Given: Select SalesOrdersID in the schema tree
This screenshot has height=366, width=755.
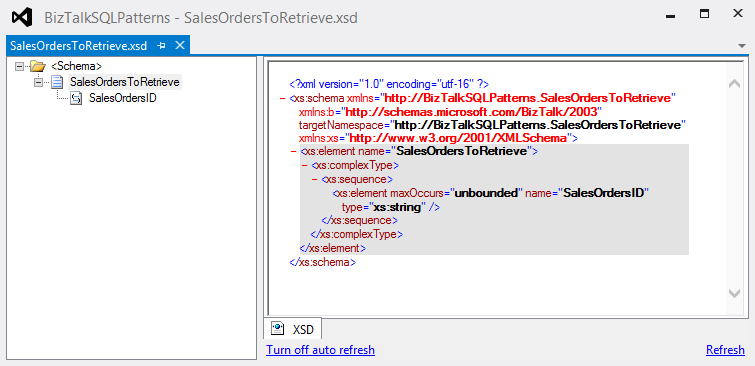Looking at the screenshot, I should click(x=123, y=98).
